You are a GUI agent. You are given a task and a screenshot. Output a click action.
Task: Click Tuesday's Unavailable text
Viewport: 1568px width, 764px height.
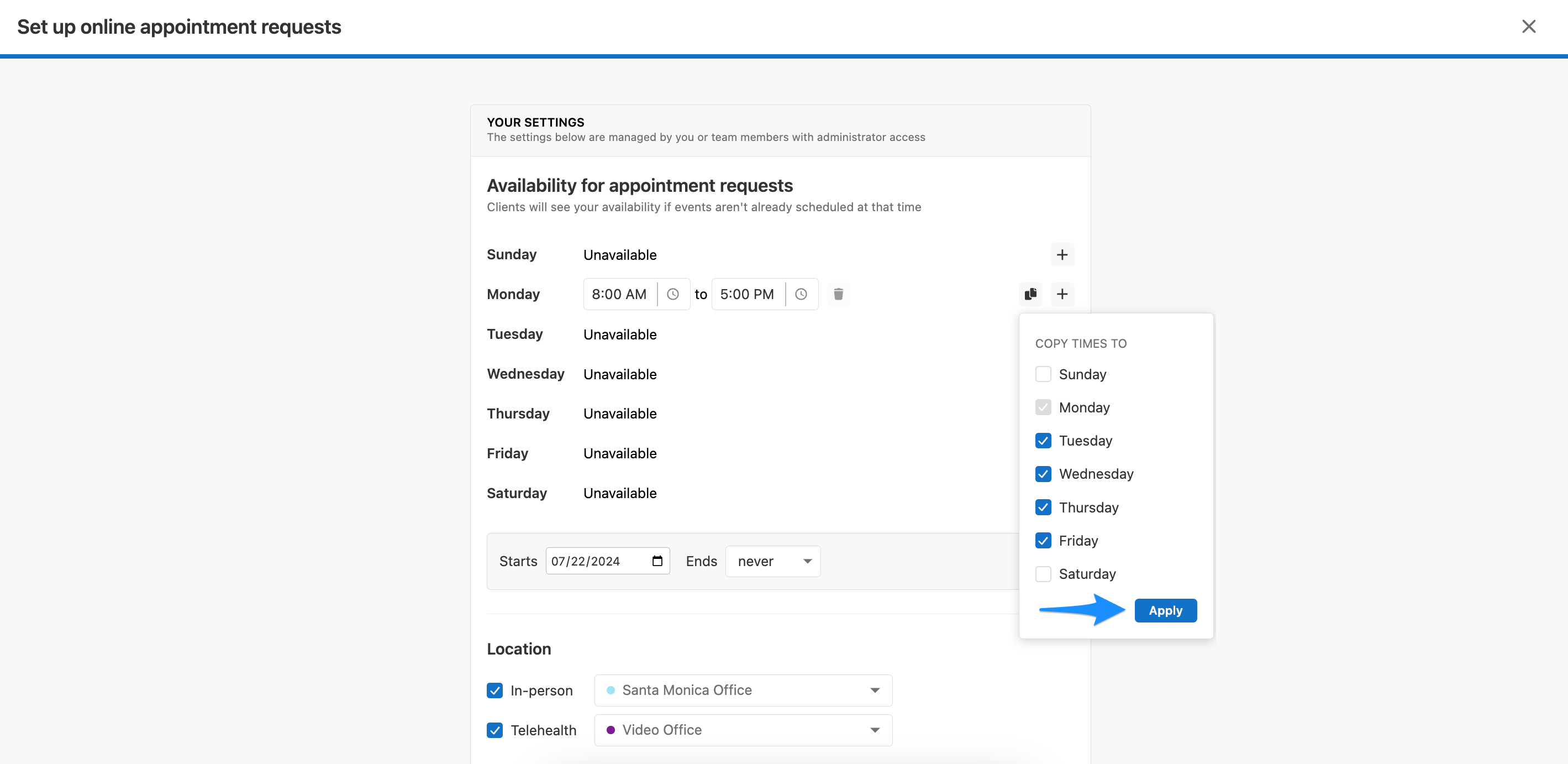click(x=620, y=334)
